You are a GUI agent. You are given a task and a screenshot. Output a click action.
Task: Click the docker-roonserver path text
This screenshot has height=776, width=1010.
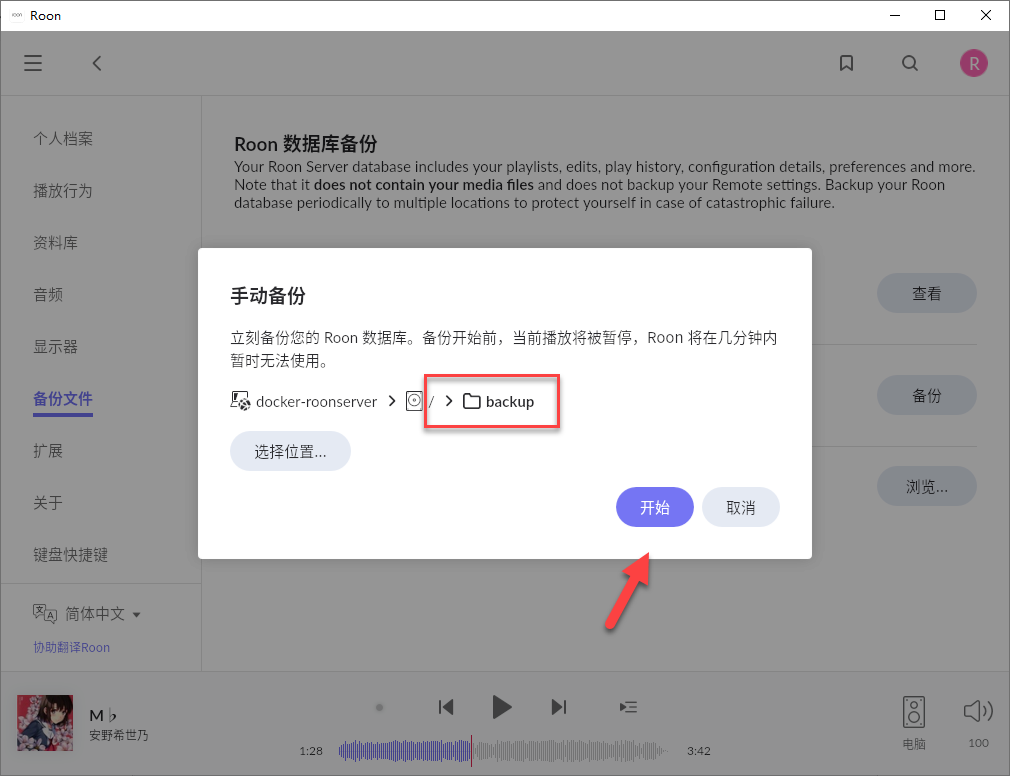[316, 401]
